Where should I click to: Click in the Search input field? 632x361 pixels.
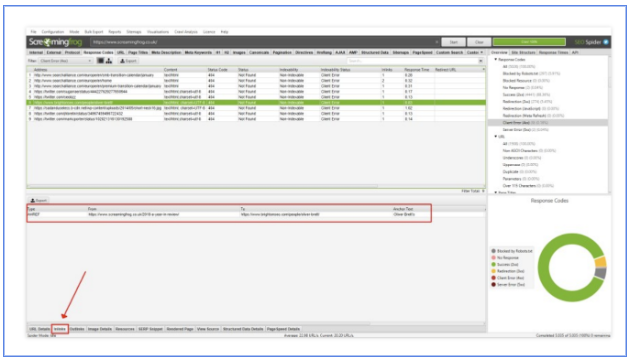(x=412, y=61)
